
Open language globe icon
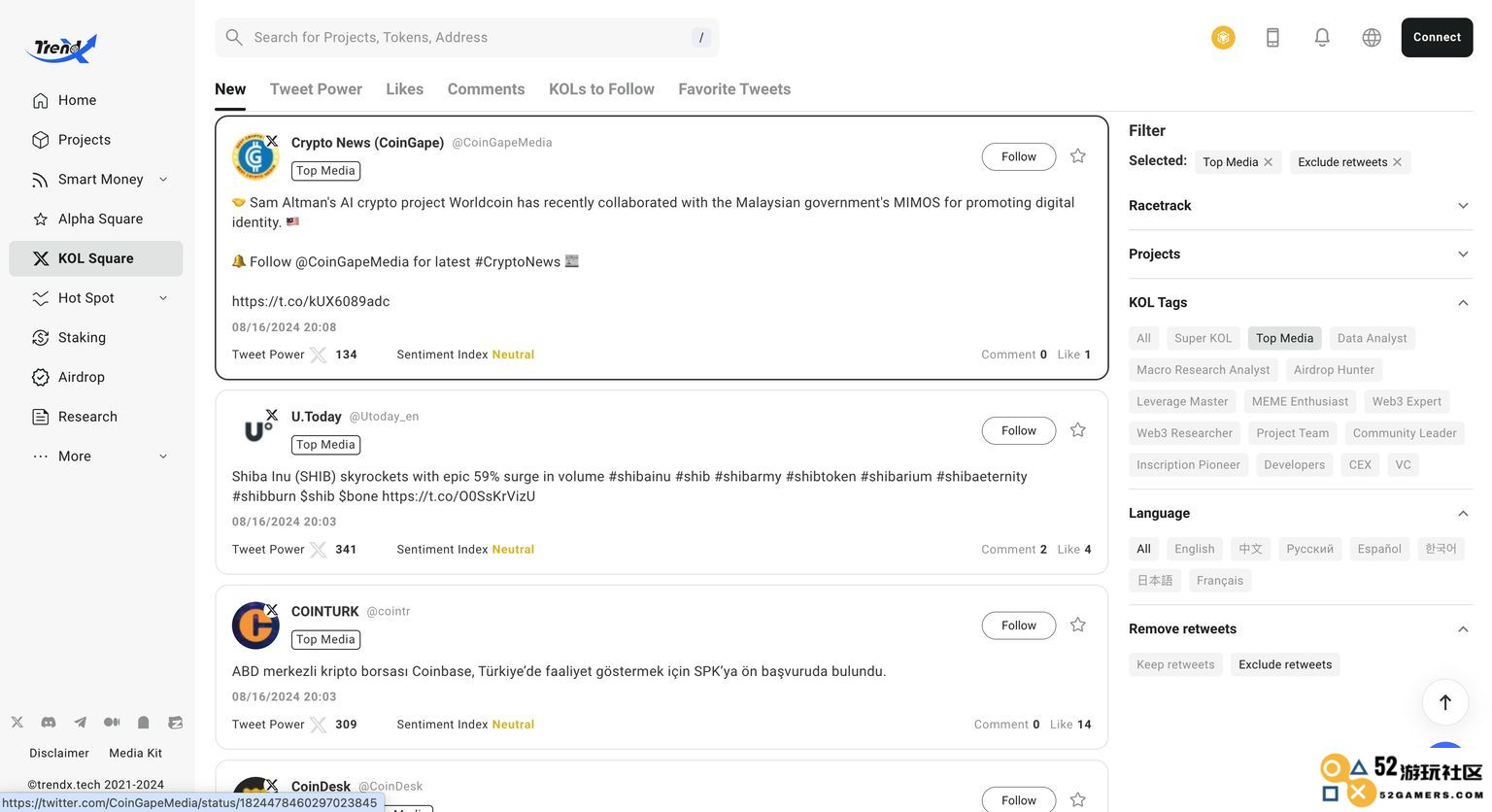(x=1372, y=37)
